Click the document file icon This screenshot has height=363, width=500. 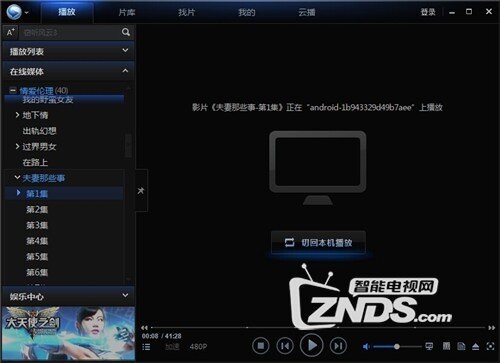click(x=461, y=346)
